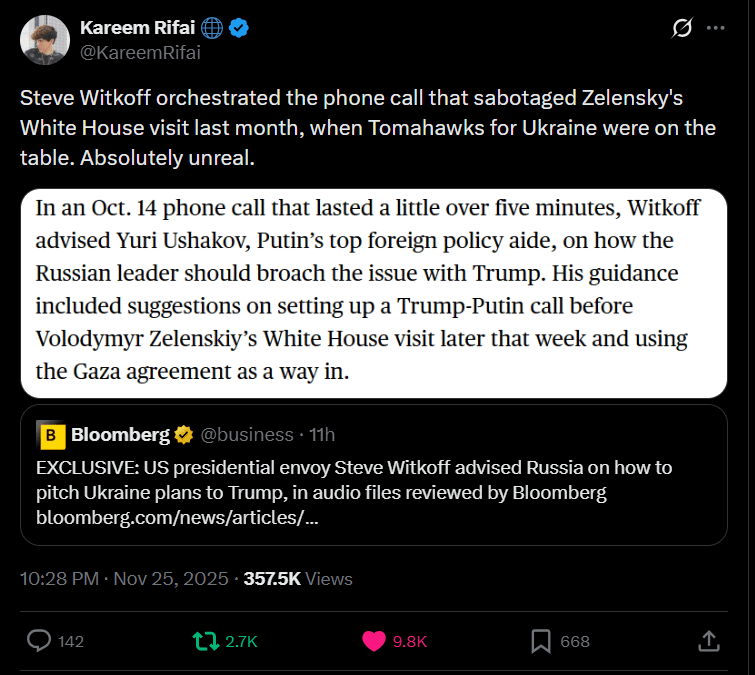
Task: Click Kareem Rifai's blue verified badge
Action: (239, 29)
